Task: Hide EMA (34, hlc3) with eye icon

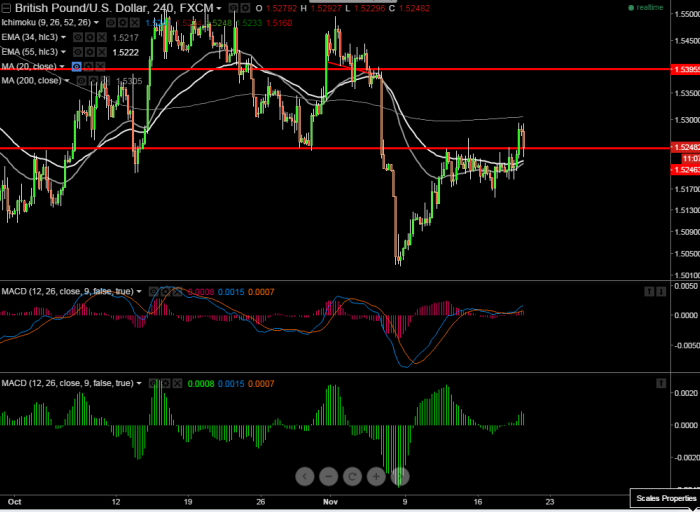Action: [78, 37]
